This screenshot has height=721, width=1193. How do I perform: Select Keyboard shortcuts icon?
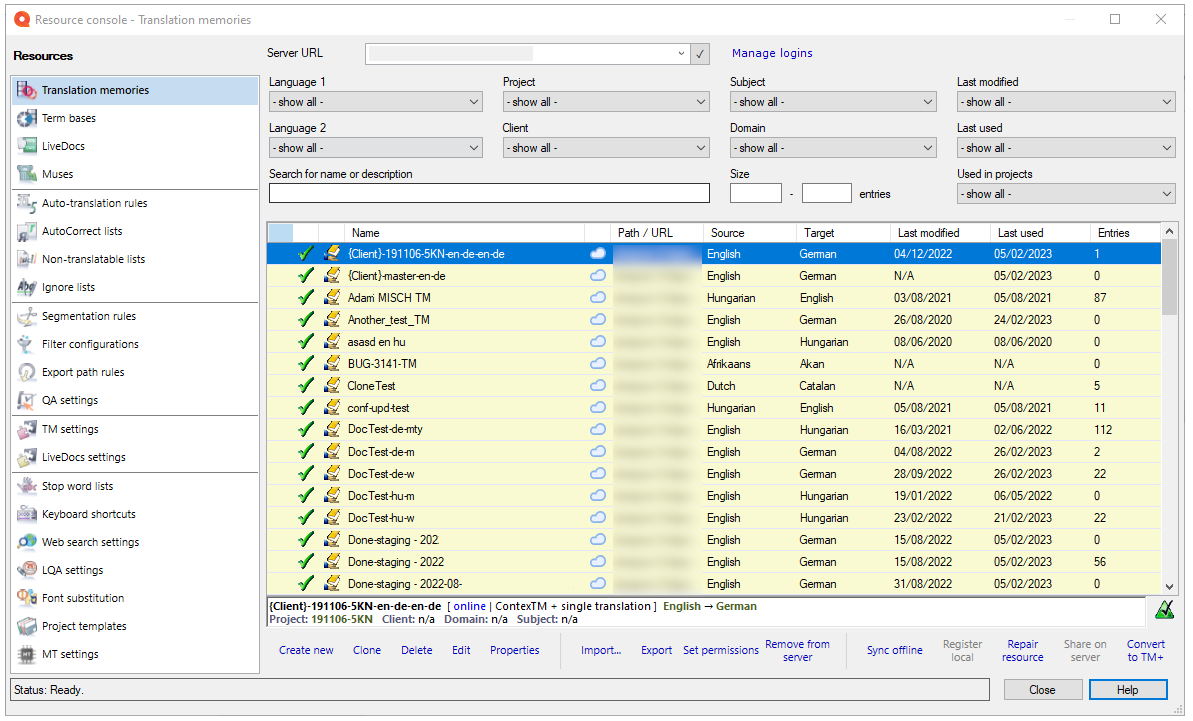pos(27,515)
